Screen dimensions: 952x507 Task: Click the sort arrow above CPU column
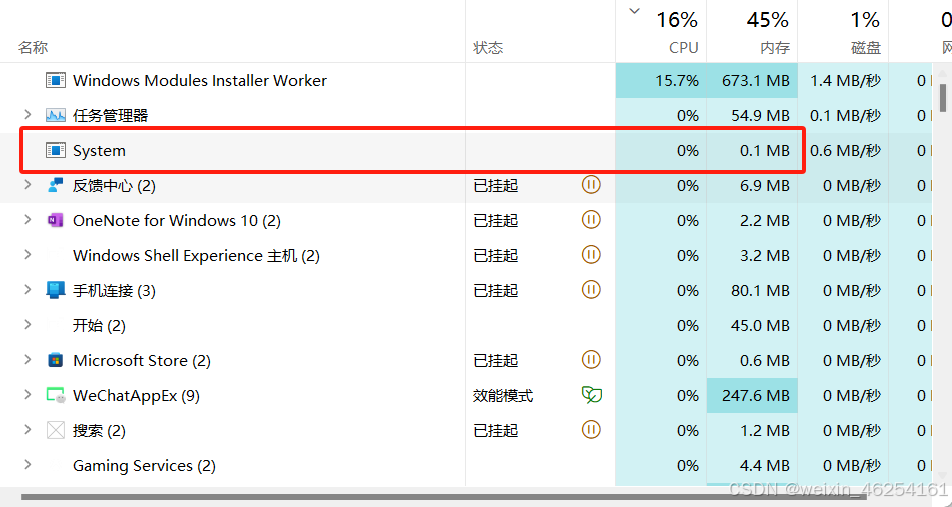click(635, 10)
